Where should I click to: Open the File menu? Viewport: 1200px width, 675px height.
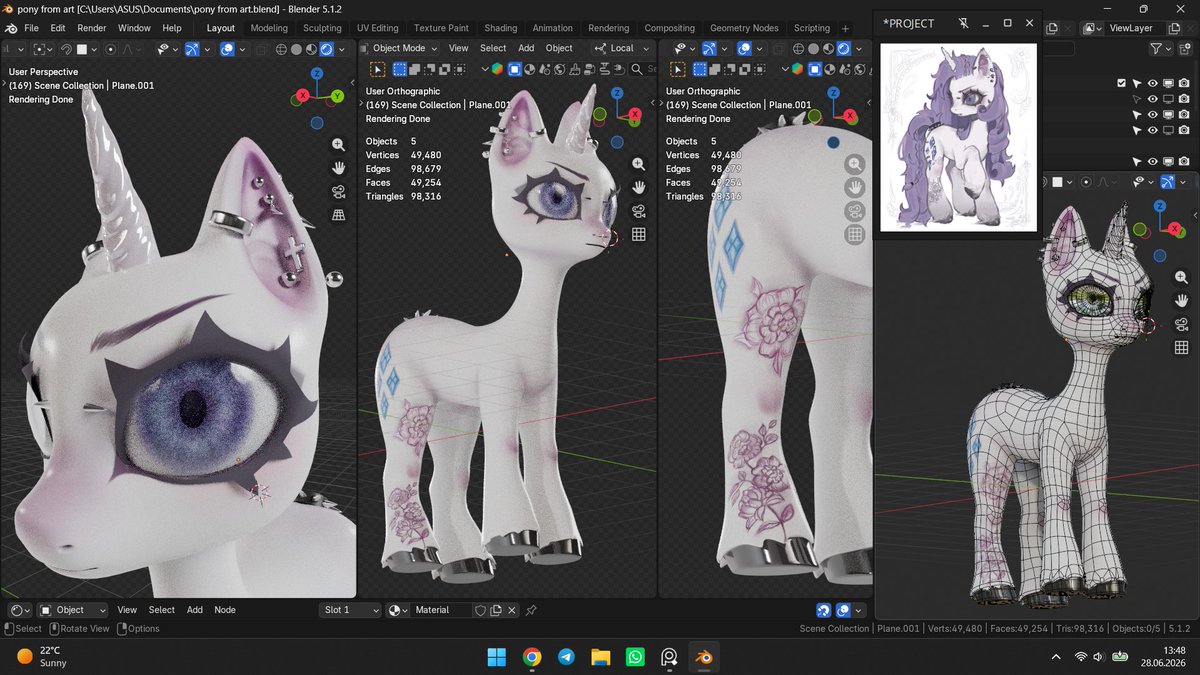click(x=31, y=28)
